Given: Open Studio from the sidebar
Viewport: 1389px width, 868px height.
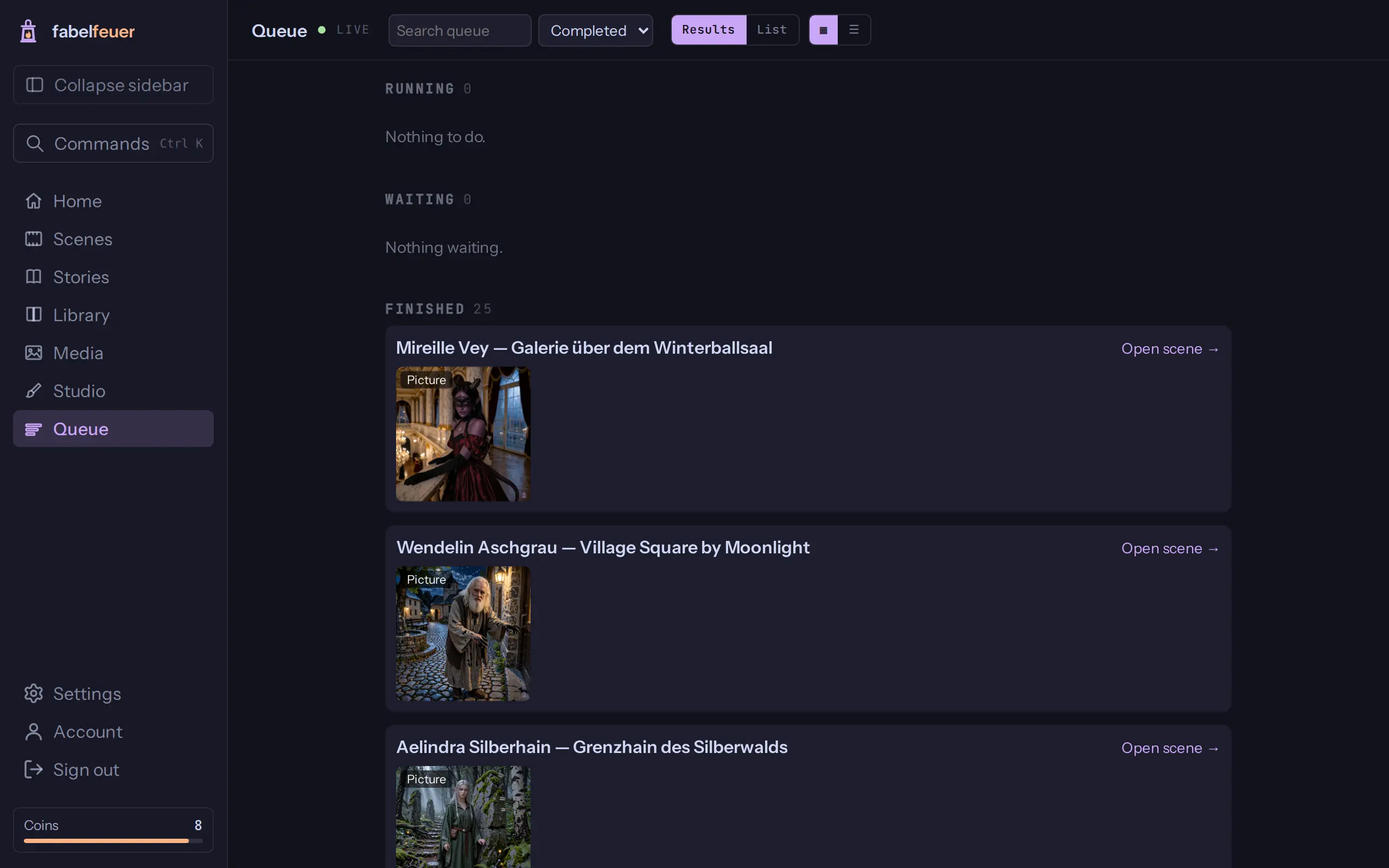Looking at the screenshot, I should pos(113,391).
